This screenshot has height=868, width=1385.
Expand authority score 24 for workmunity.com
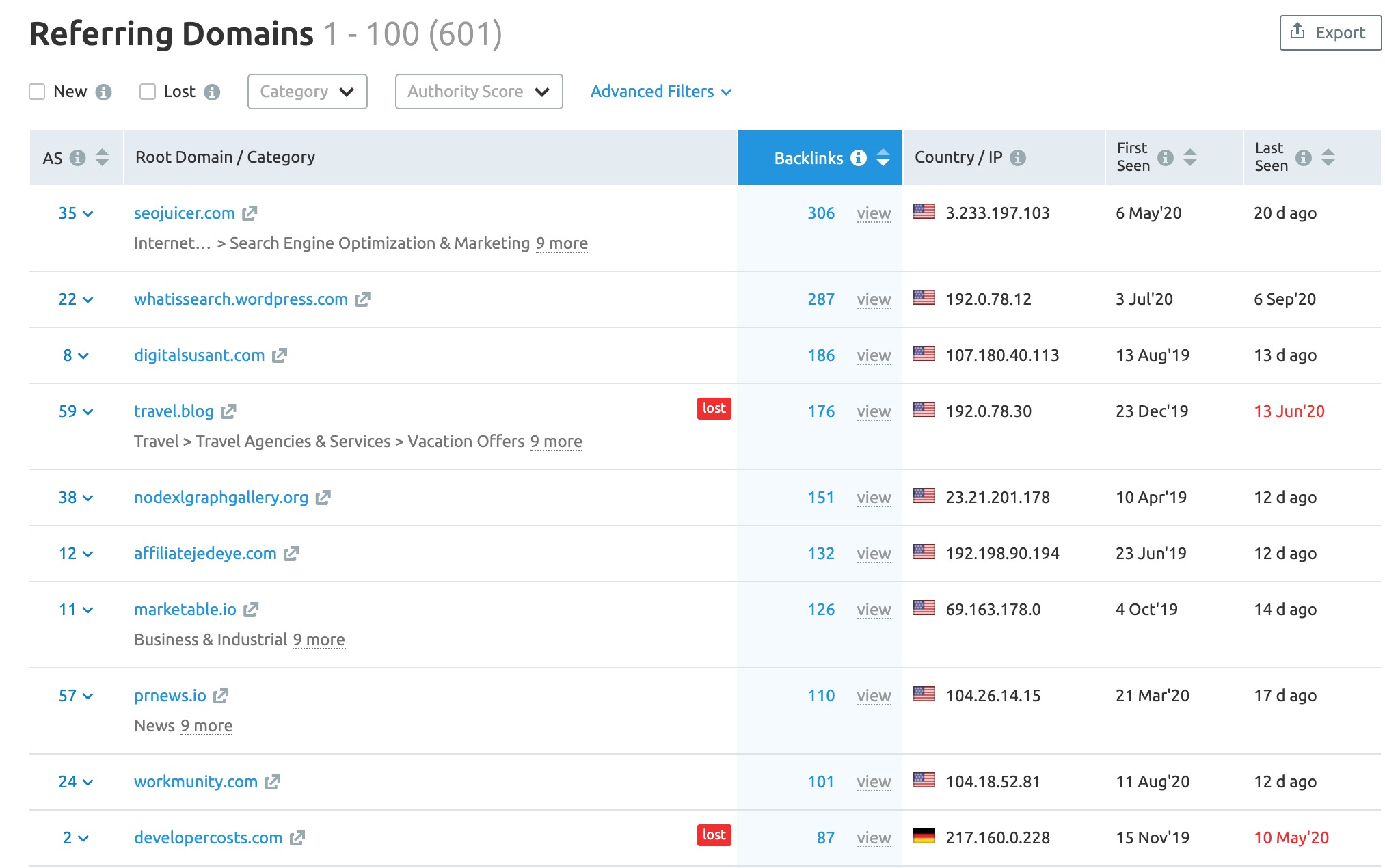click(x=76, y=782)
